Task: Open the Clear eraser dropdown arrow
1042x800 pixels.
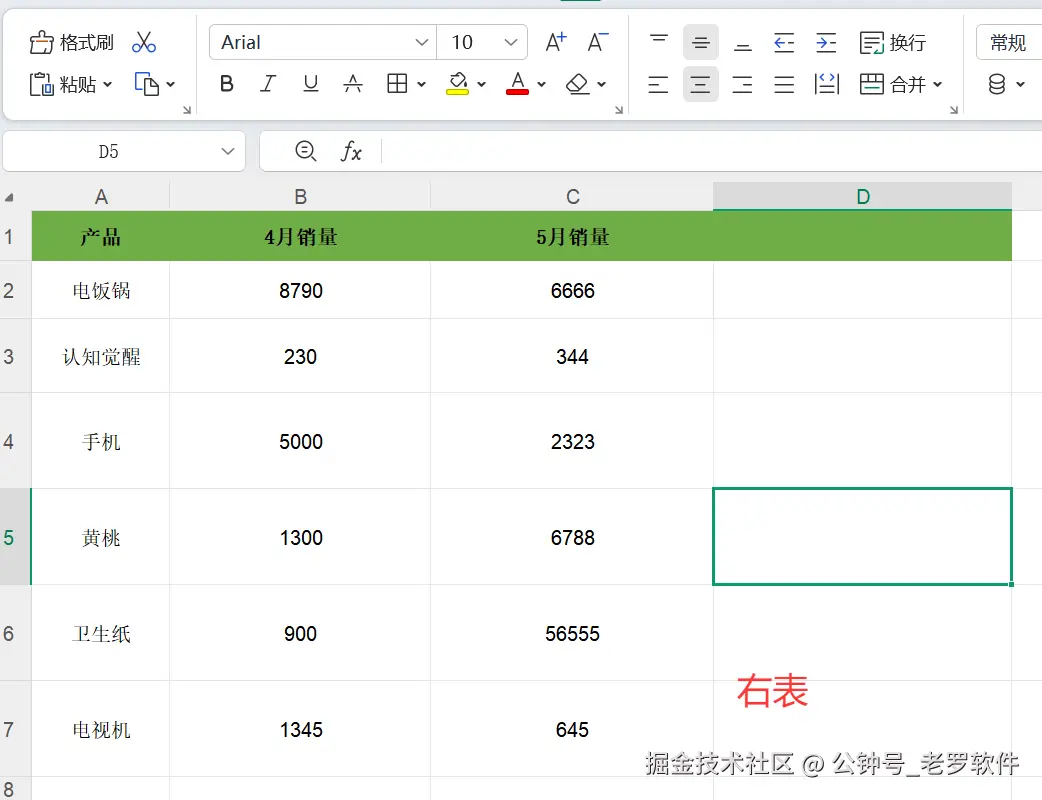Action: click(601, 84)
